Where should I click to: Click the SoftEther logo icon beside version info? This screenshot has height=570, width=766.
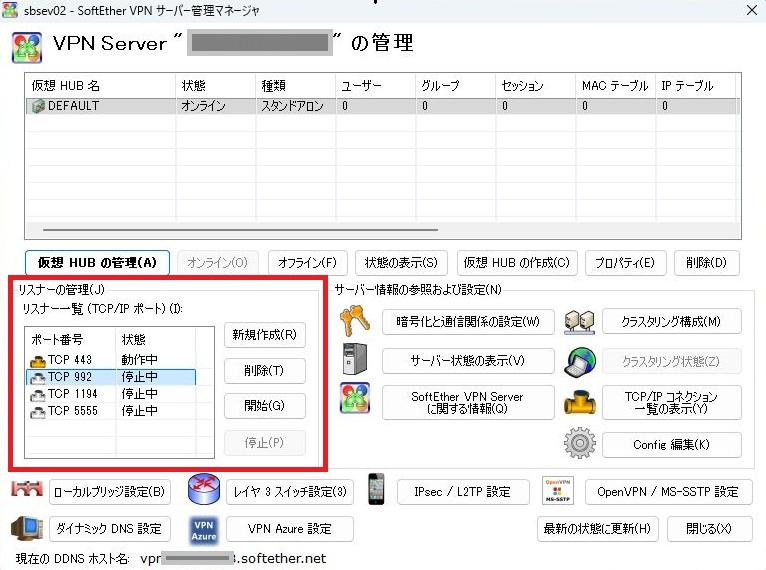tap(355, 398)
